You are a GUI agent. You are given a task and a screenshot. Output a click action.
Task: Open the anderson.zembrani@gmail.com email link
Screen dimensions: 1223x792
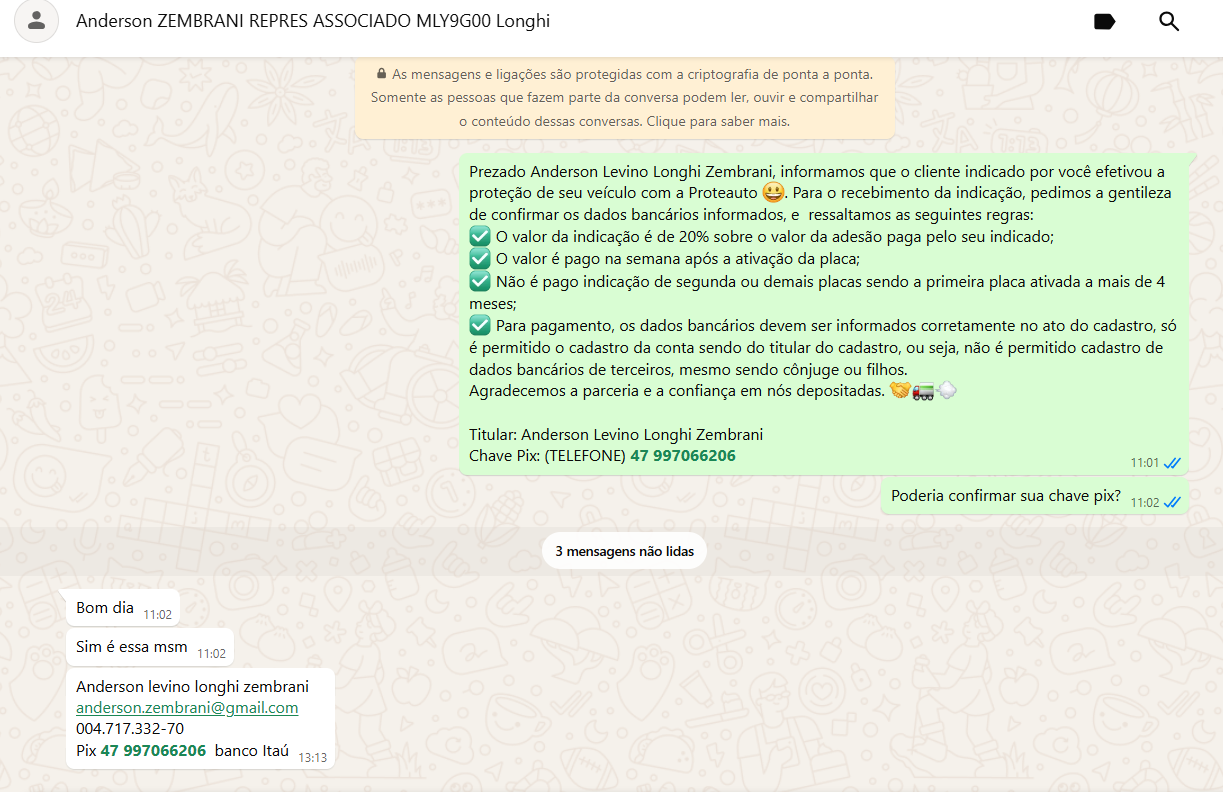pos(187,708)
